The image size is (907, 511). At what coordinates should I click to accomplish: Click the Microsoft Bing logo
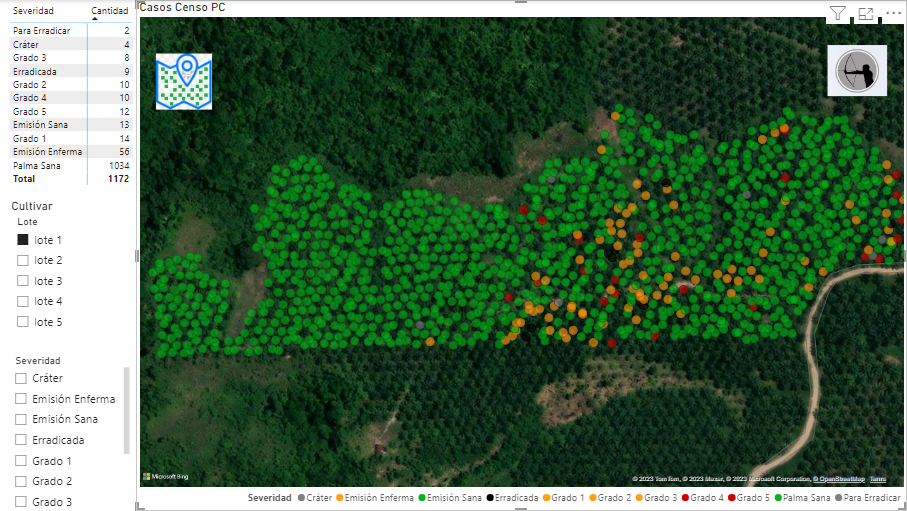[166, 477]
